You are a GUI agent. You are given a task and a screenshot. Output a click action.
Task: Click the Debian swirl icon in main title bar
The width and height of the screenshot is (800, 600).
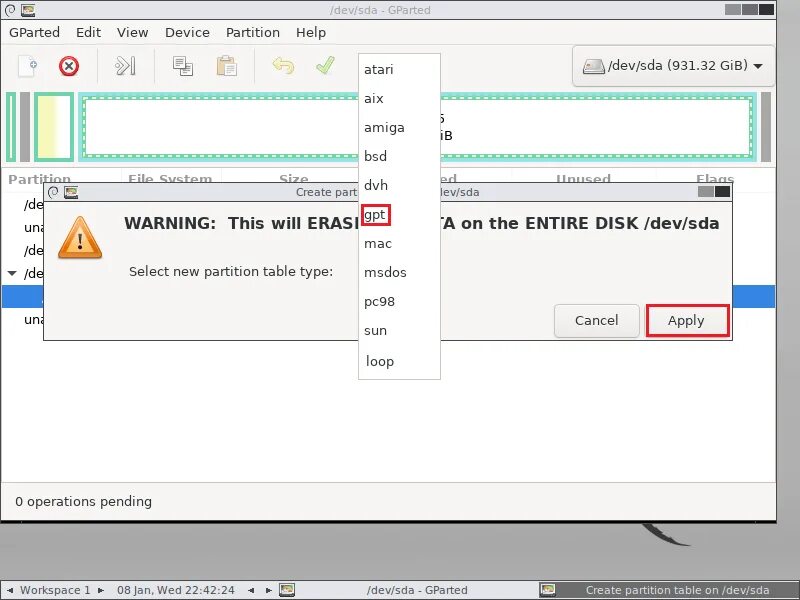pos(10,10)
